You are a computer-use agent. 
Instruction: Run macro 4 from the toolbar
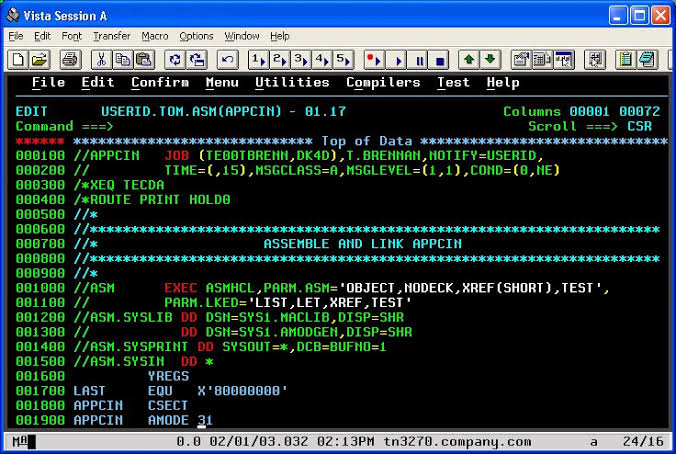pos(322,59)
